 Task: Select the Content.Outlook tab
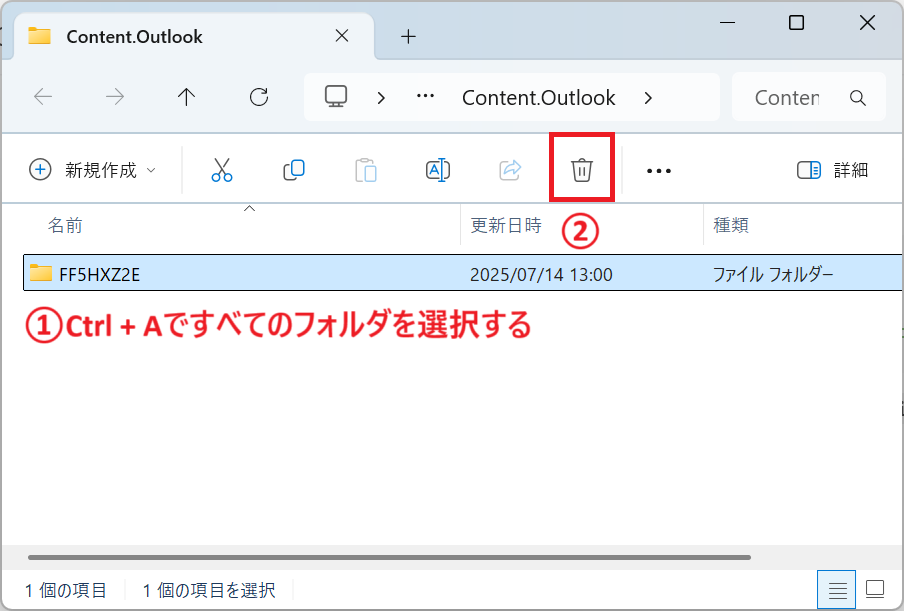[x=193, y=36]
